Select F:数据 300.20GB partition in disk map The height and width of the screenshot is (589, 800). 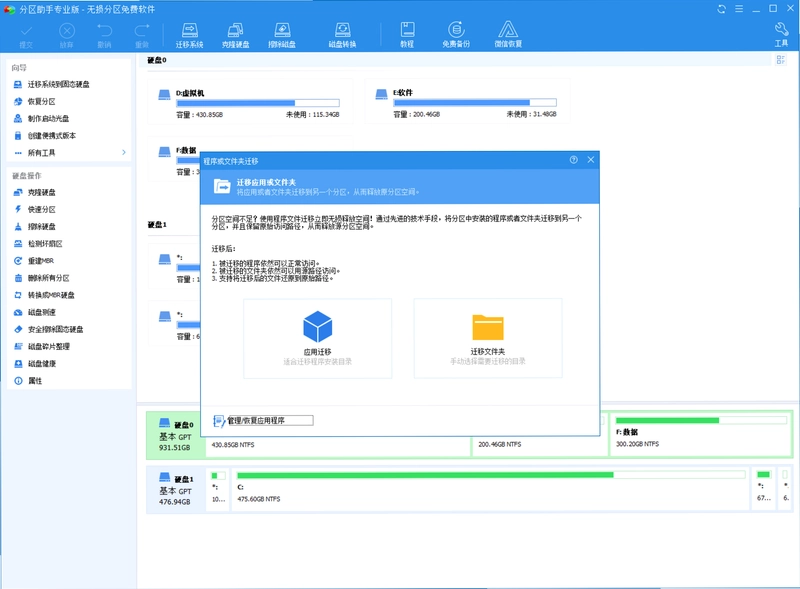701,434
